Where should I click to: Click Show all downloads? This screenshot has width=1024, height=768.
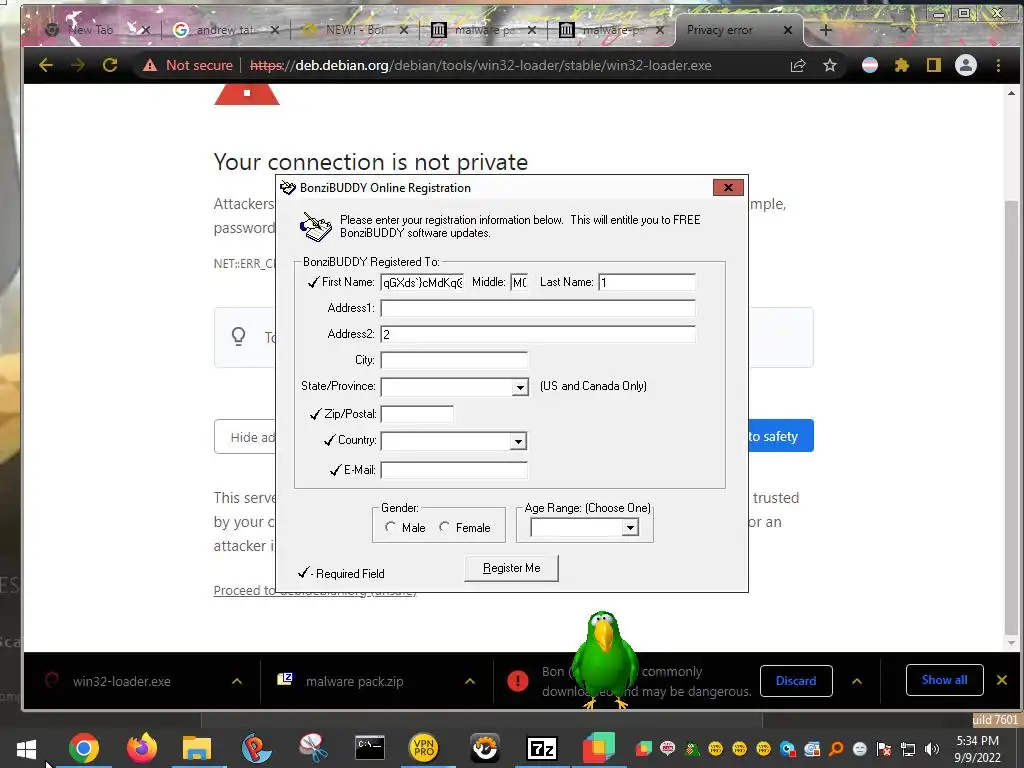[944, 680]
